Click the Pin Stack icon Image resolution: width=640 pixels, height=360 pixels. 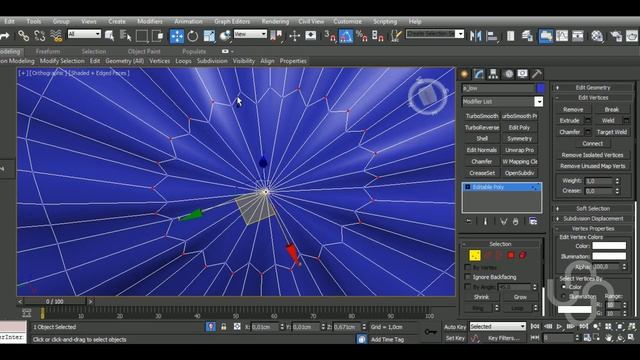[469, 221]
